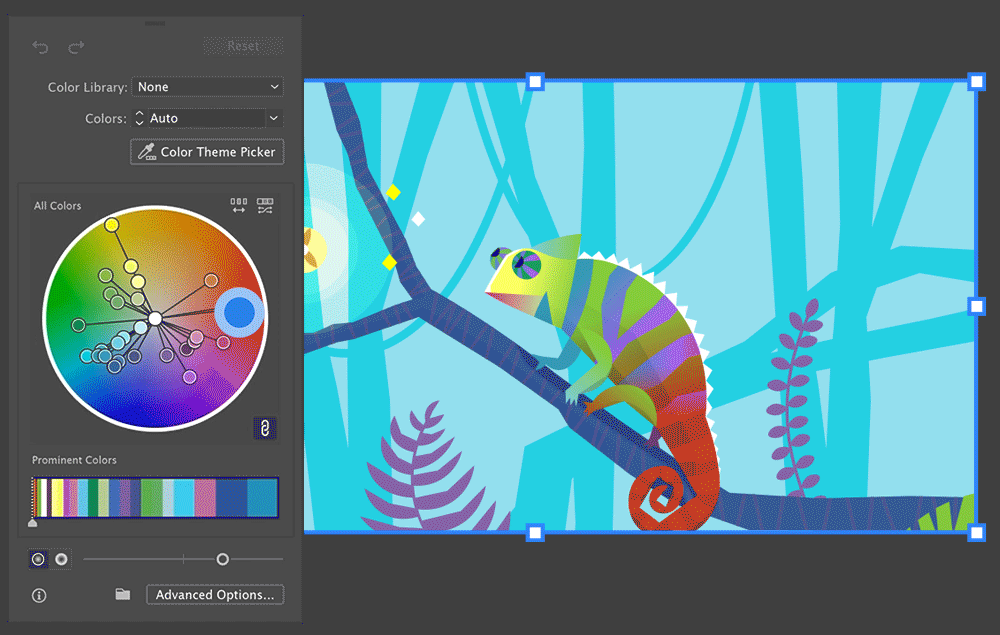Open the Color Library dropdown

pos(208,87)
